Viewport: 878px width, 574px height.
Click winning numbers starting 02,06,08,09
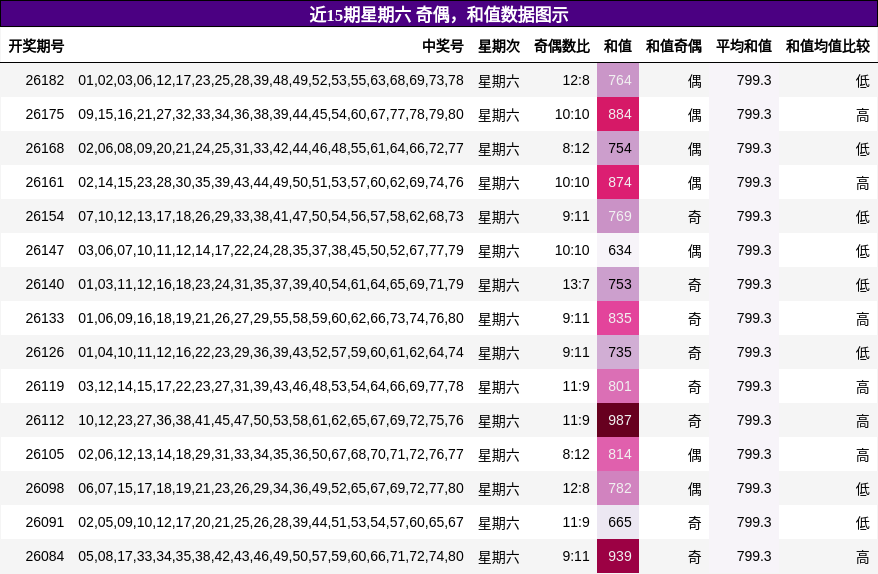[x=271, y=148]
